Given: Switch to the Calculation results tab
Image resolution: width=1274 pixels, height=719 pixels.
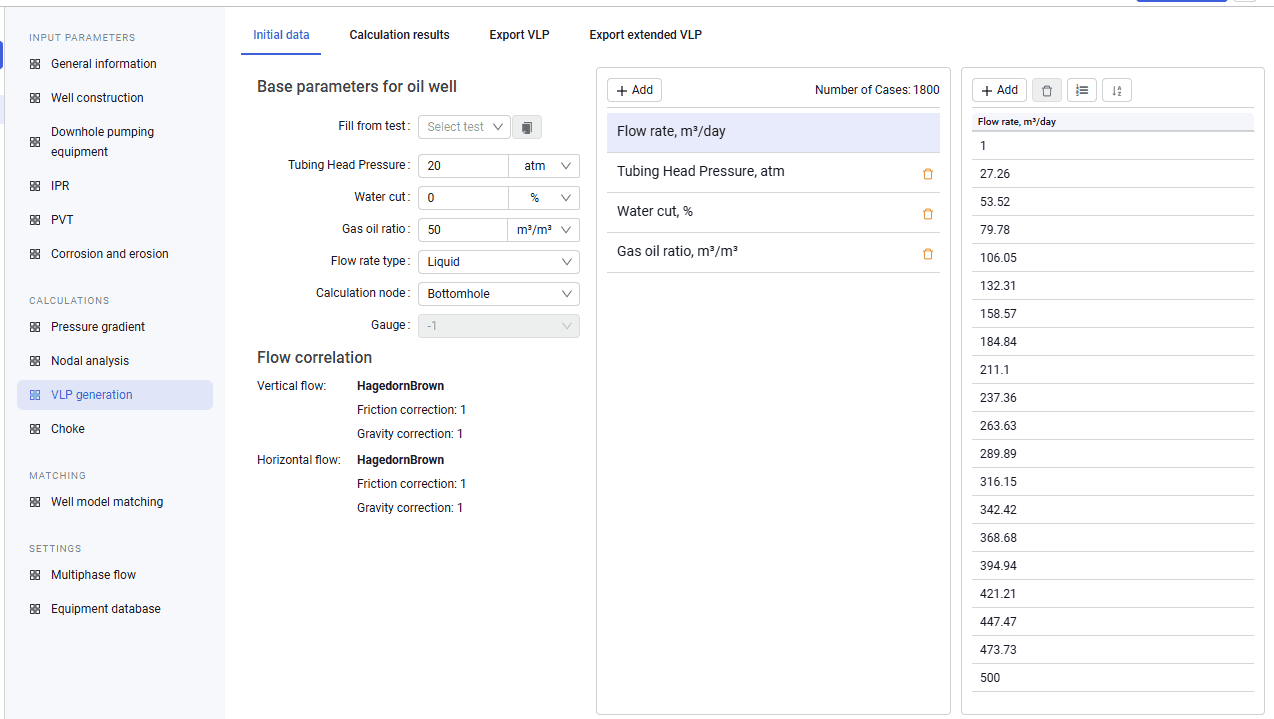Looking at the screenshot, I should (399, 35).
